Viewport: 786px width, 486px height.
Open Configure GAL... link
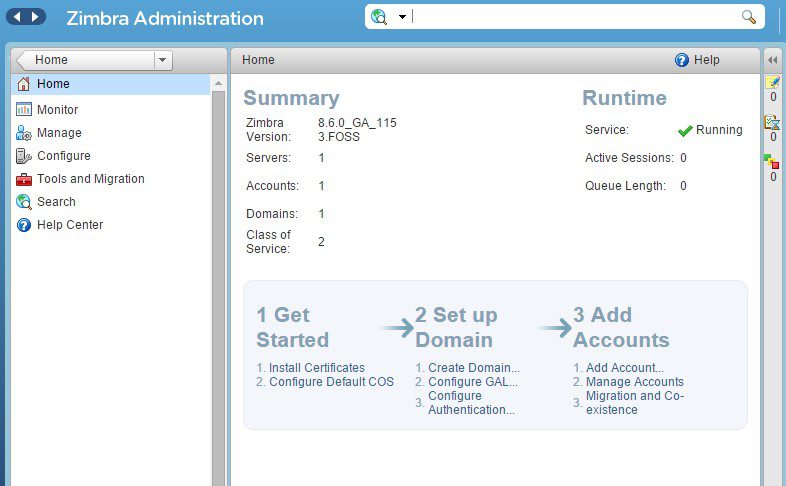tap(473, 382)
